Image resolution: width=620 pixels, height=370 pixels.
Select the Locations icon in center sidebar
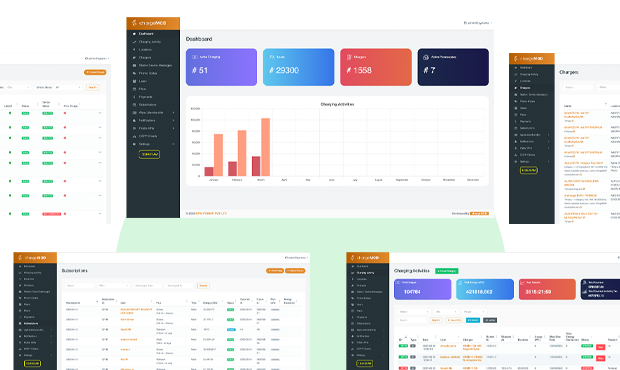click(x=134, y=49)
